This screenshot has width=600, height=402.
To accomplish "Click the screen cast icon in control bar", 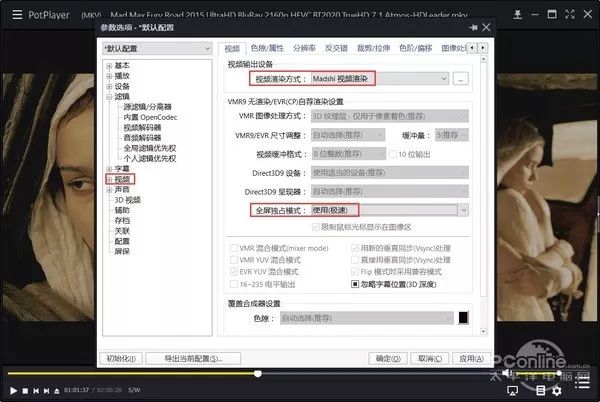I will (512, 391).
